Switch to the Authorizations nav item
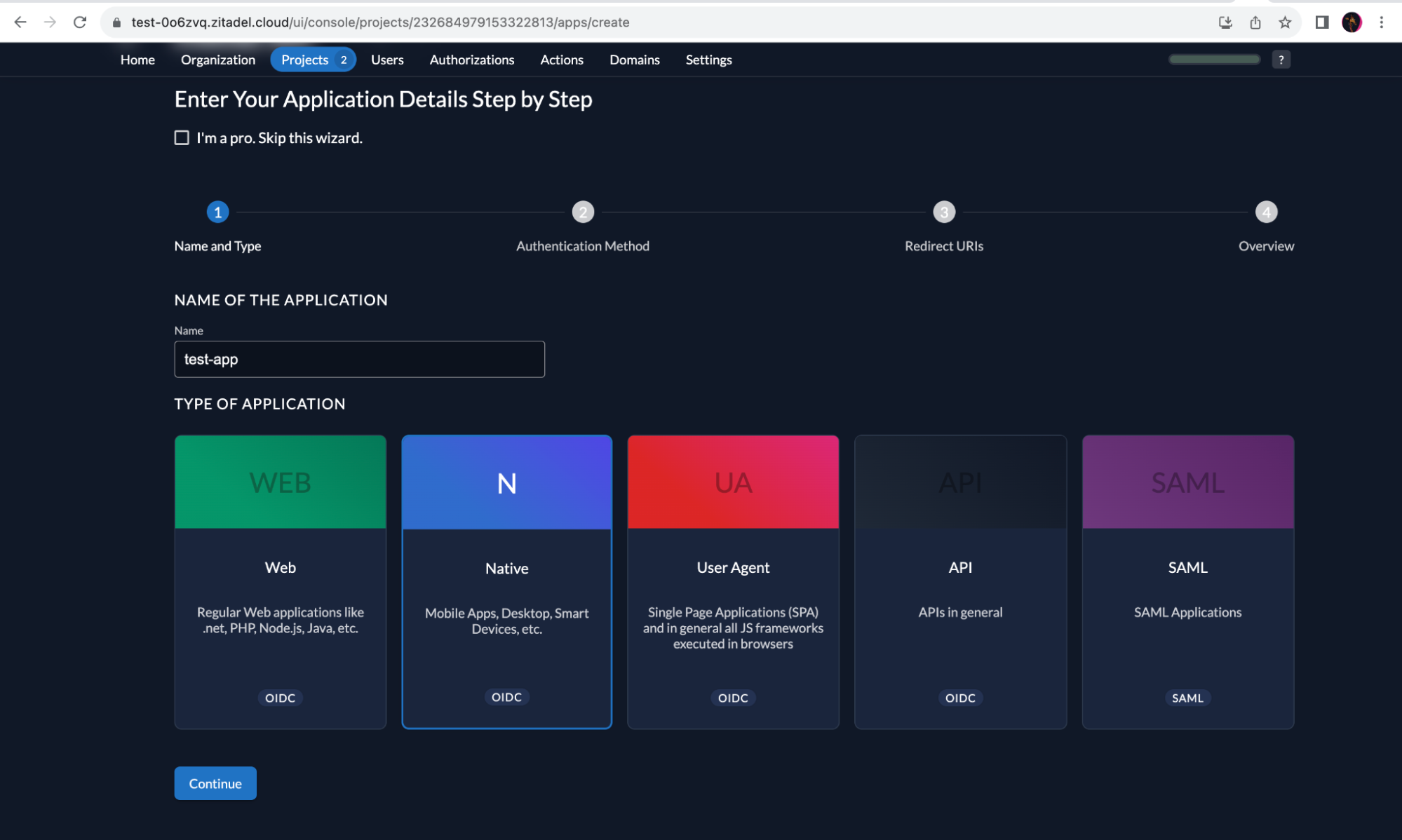 [x=471, y=60]
